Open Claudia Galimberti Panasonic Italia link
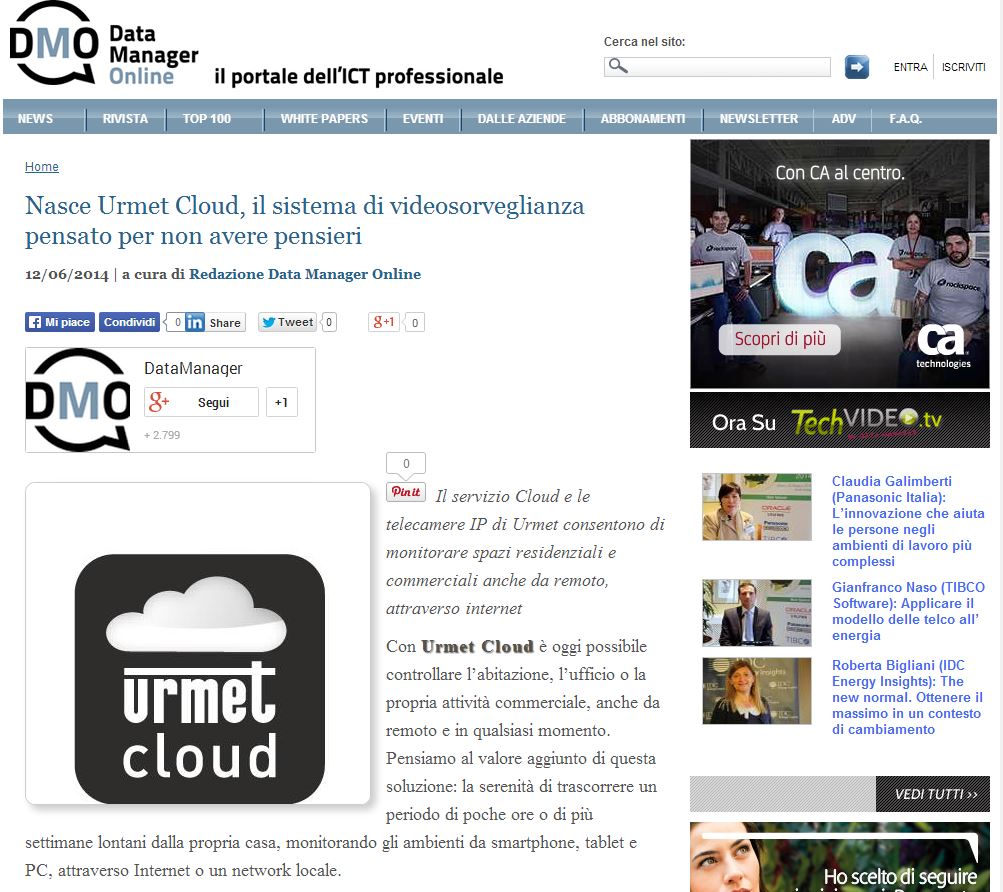Screen dimensions: 1003x892 click(908, 521)
